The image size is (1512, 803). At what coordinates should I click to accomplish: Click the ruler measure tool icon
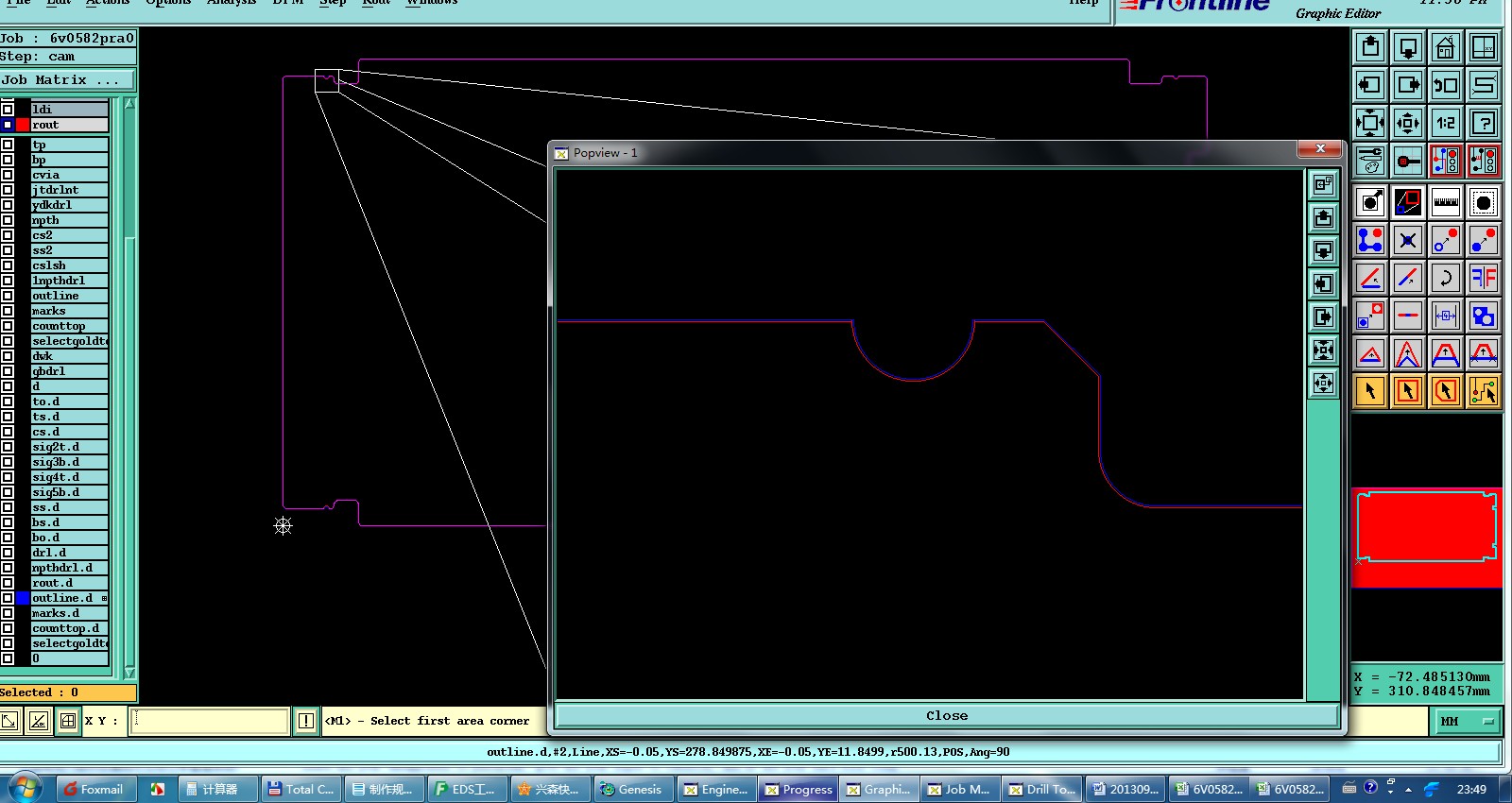point(1446,201)
